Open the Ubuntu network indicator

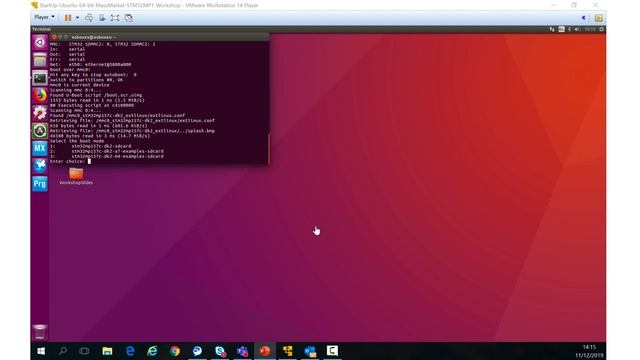click(552, 29)
